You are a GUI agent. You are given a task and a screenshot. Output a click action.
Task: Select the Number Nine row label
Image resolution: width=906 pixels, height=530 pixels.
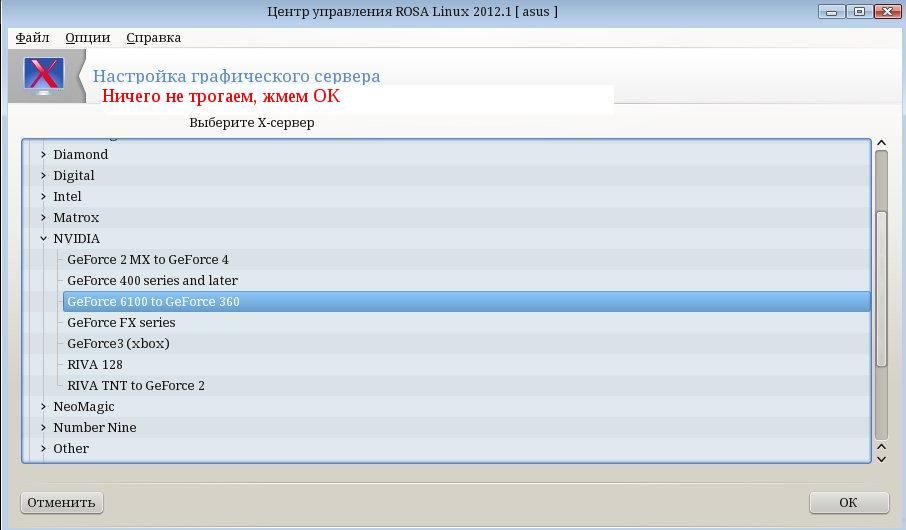[95, 428]
